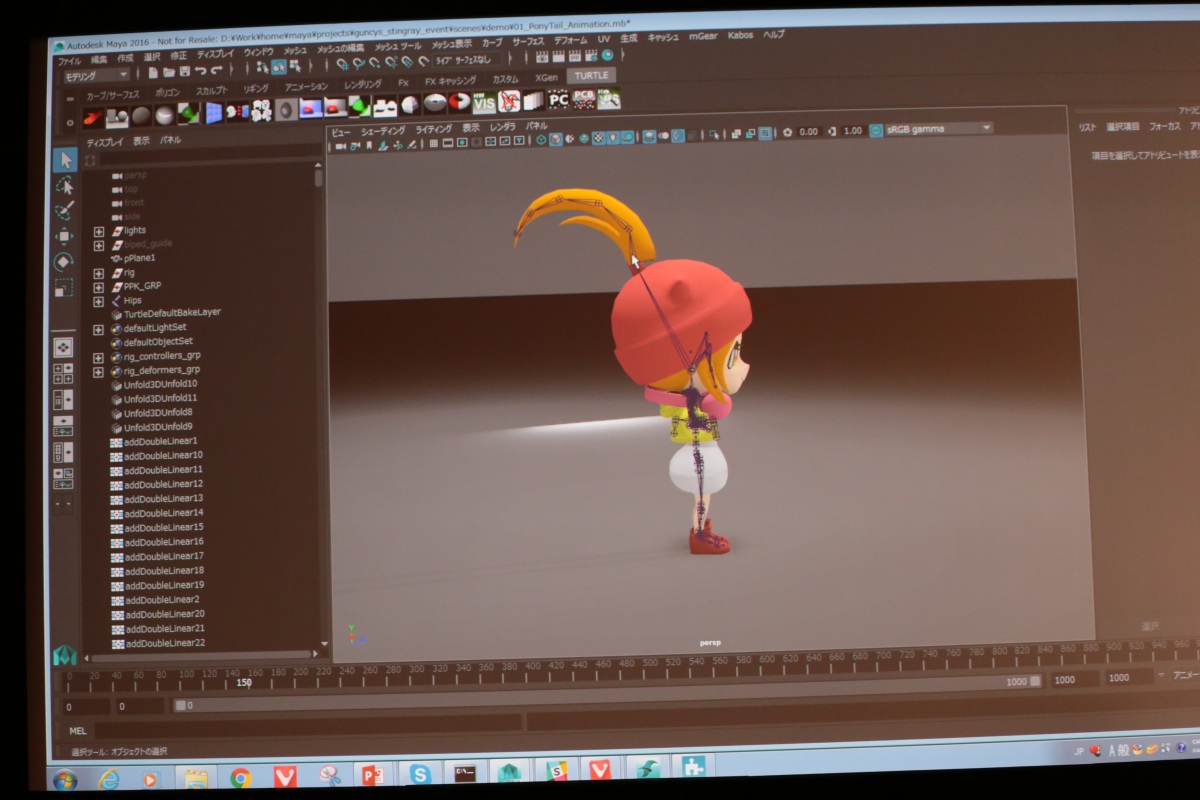1200x800 pixels.
Task: Pick the Paint Selection tool
Action: pyautogui.click(x=65, y=211)
